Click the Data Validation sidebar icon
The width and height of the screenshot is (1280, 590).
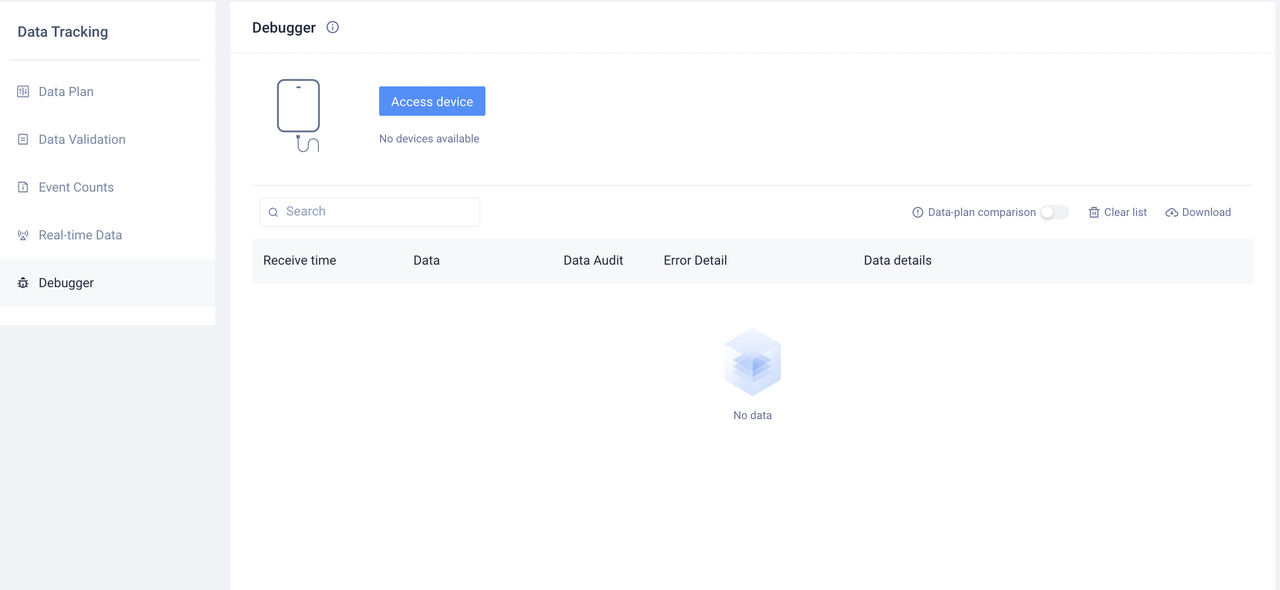click(x=23, y=139)
